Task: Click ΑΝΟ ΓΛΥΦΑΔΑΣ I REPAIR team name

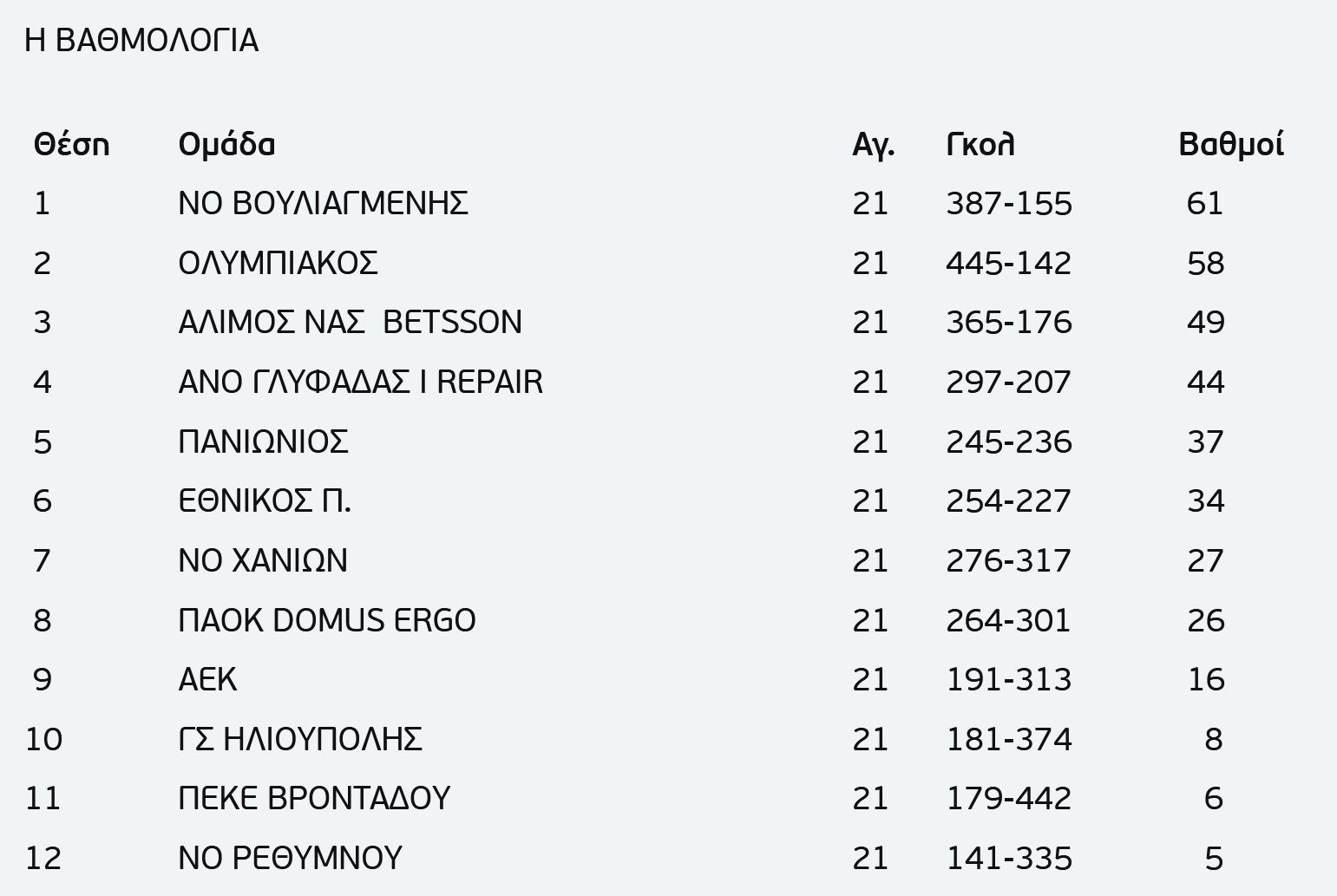Action: [x=360, y=382]
